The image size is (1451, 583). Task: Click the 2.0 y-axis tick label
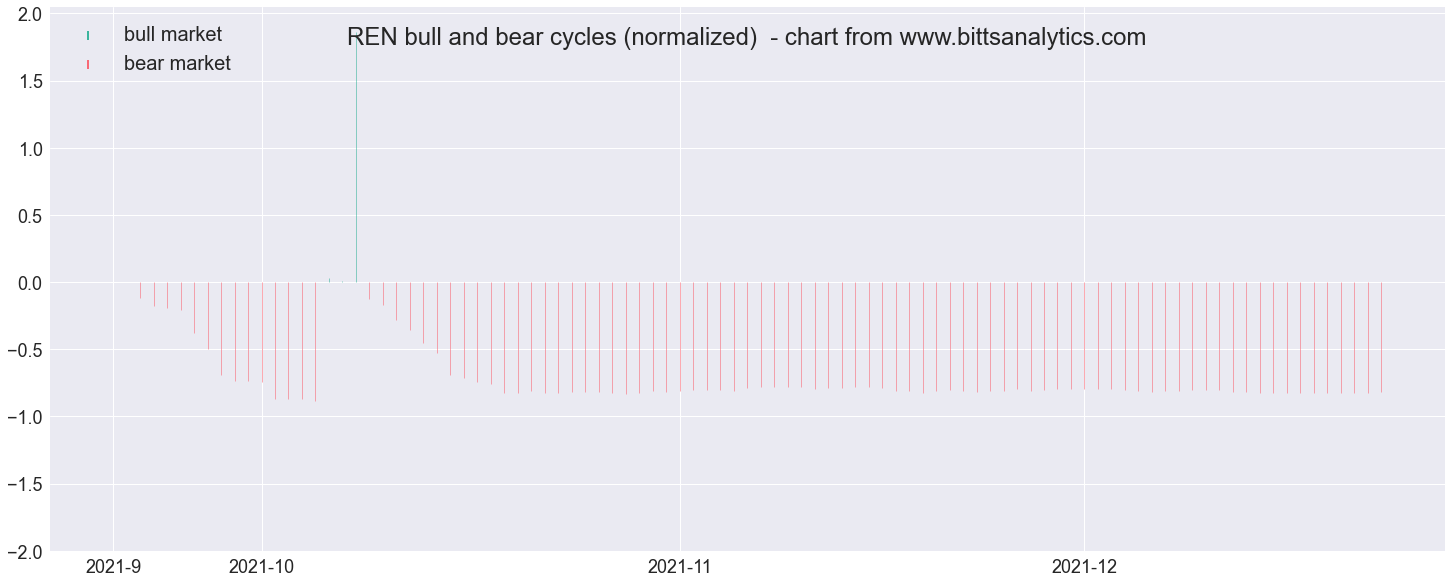click(29, 15)
